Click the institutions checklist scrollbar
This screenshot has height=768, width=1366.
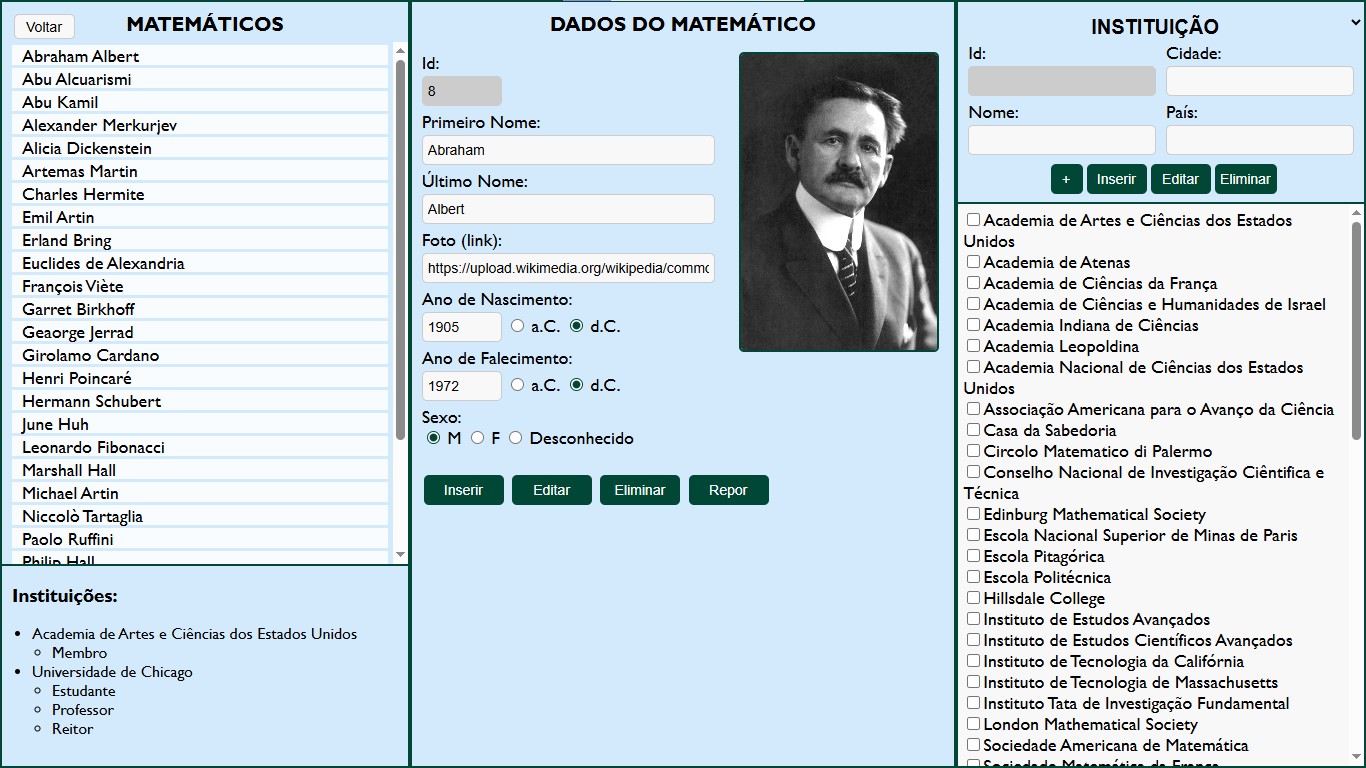point(1356,330)
